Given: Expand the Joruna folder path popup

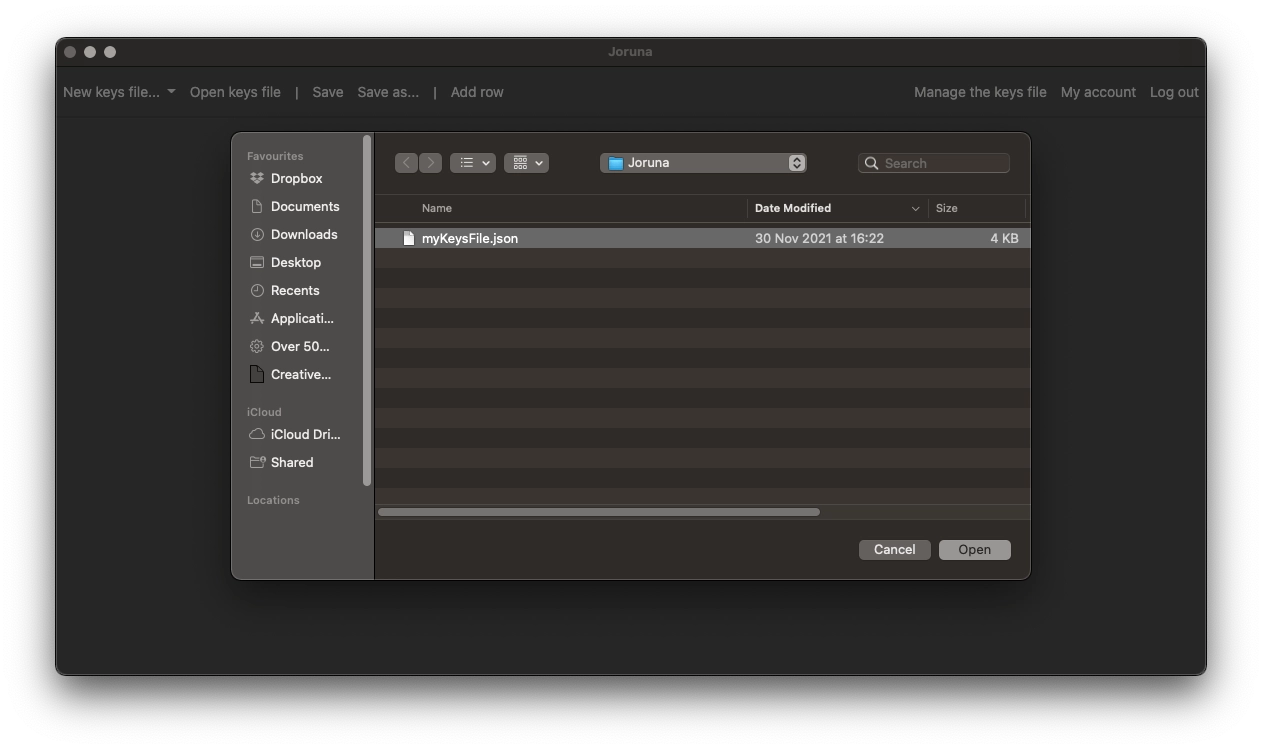Looking at the screenshot, I should [x=703, y=163].
